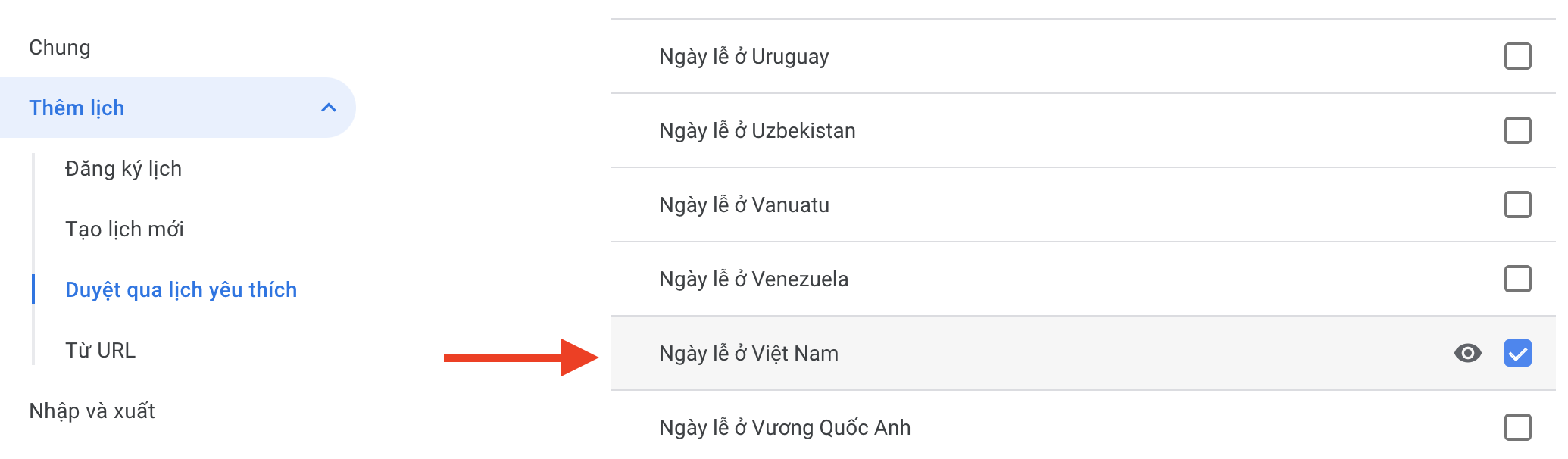The width and height of the screenshot is (1568, 459).
Task: Open the Chung settings section
Action: 60,48
